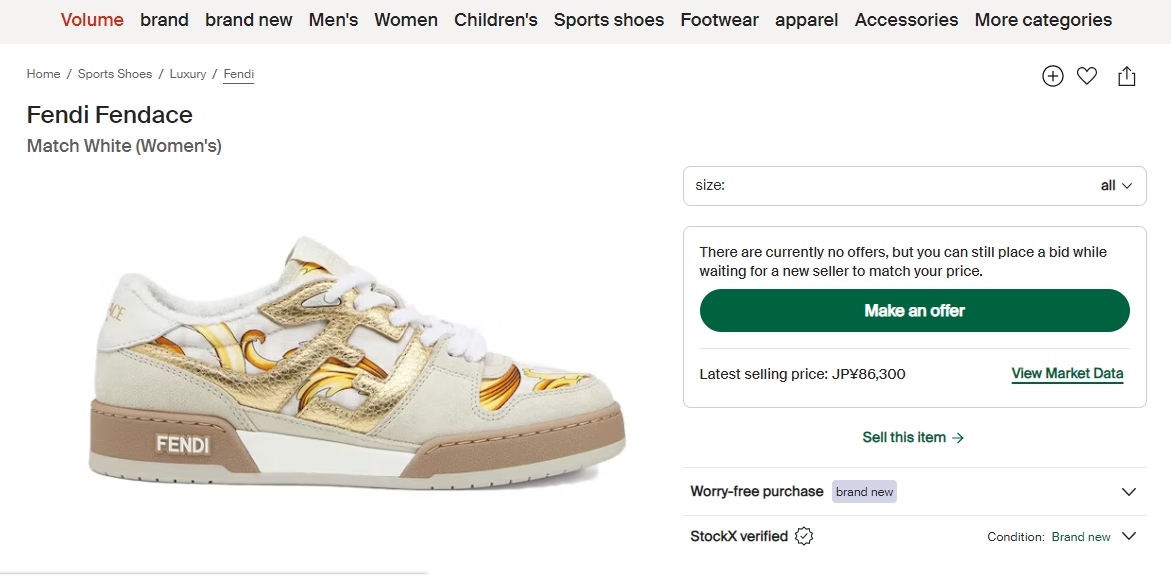Open the View Market Data link

pyautogui.click(x=1067, y=374)
